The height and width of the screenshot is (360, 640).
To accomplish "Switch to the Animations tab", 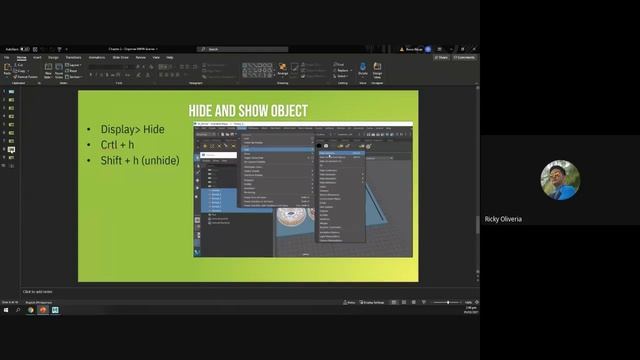I will (x=97, y=58).
